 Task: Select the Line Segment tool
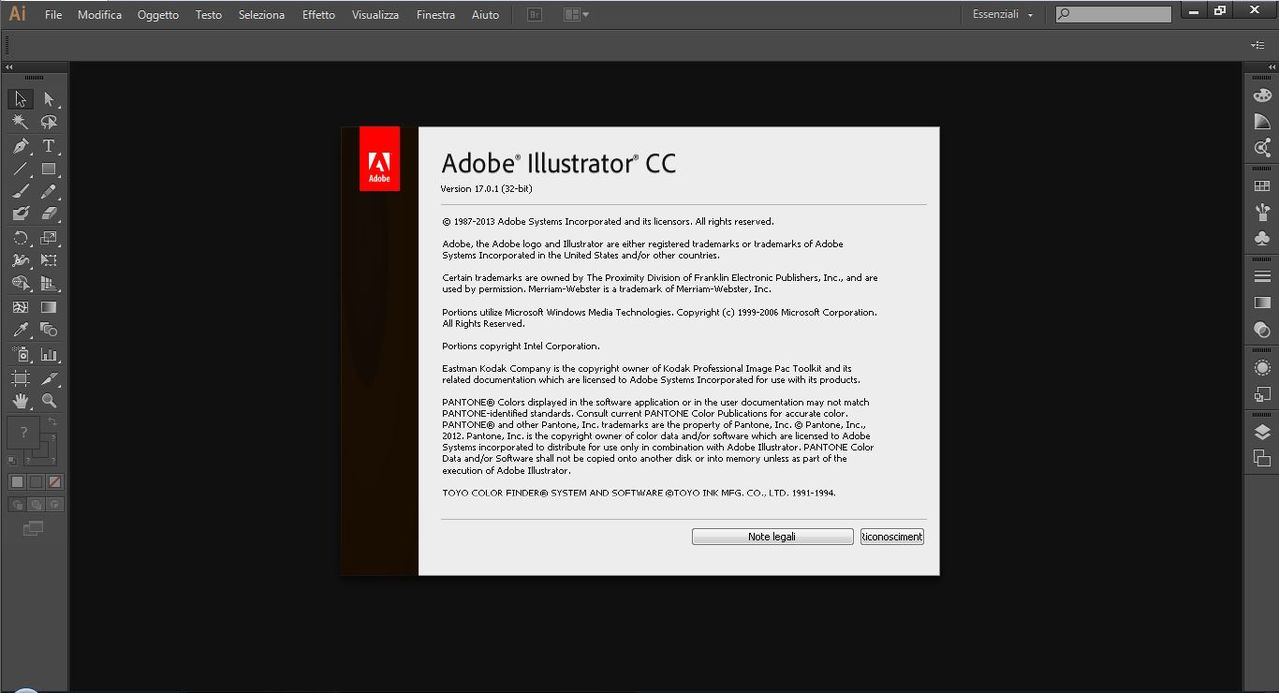(20, 169)
